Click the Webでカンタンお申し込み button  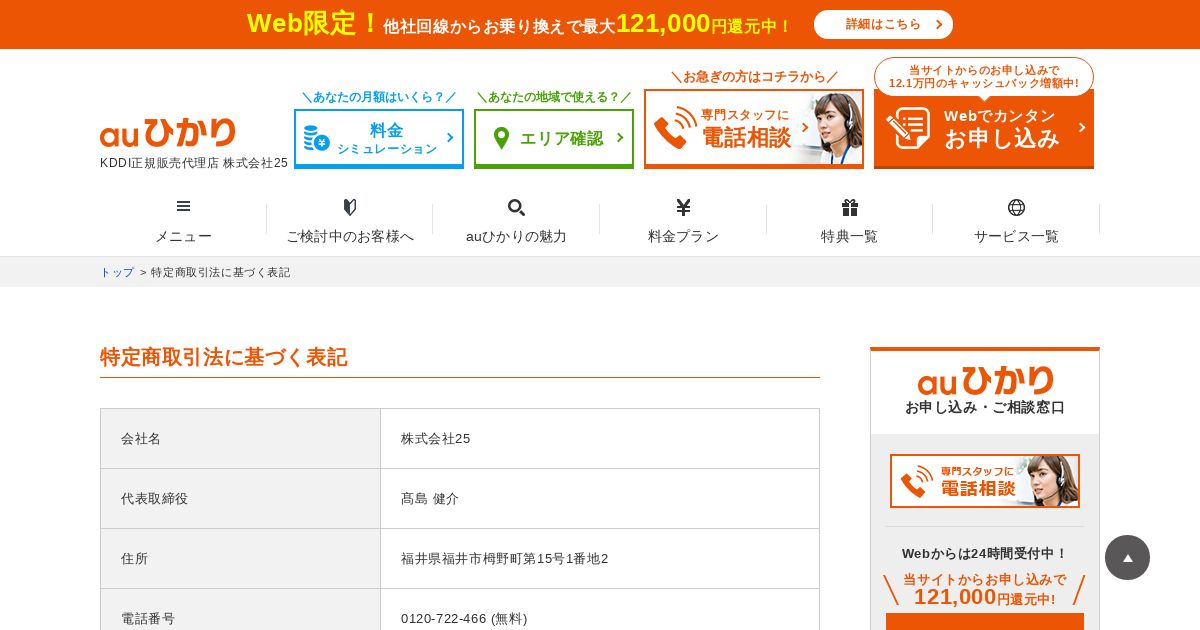coord(984,128)
